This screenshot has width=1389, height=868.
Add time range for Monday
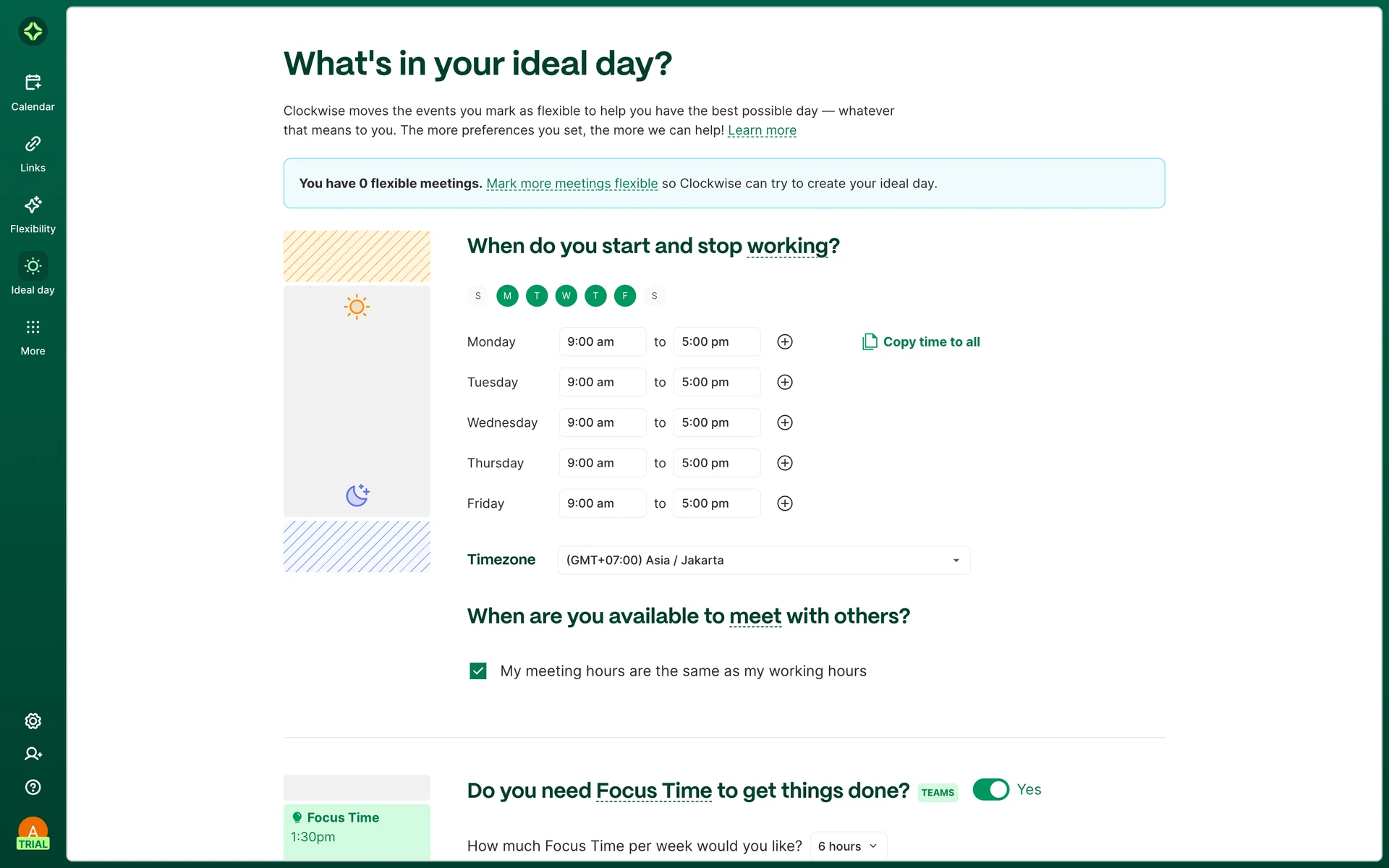[785, 342]
